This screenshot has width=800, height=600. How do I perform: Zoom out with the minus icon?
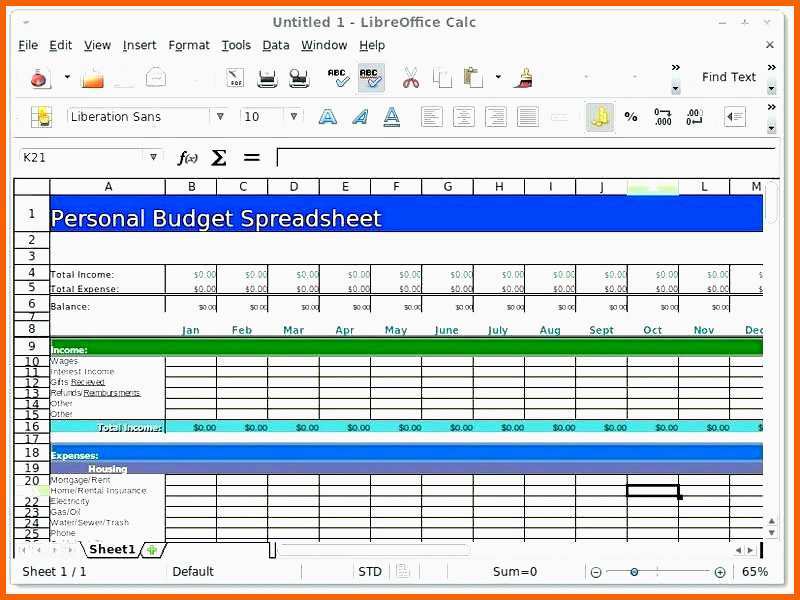tap(595, 572)
